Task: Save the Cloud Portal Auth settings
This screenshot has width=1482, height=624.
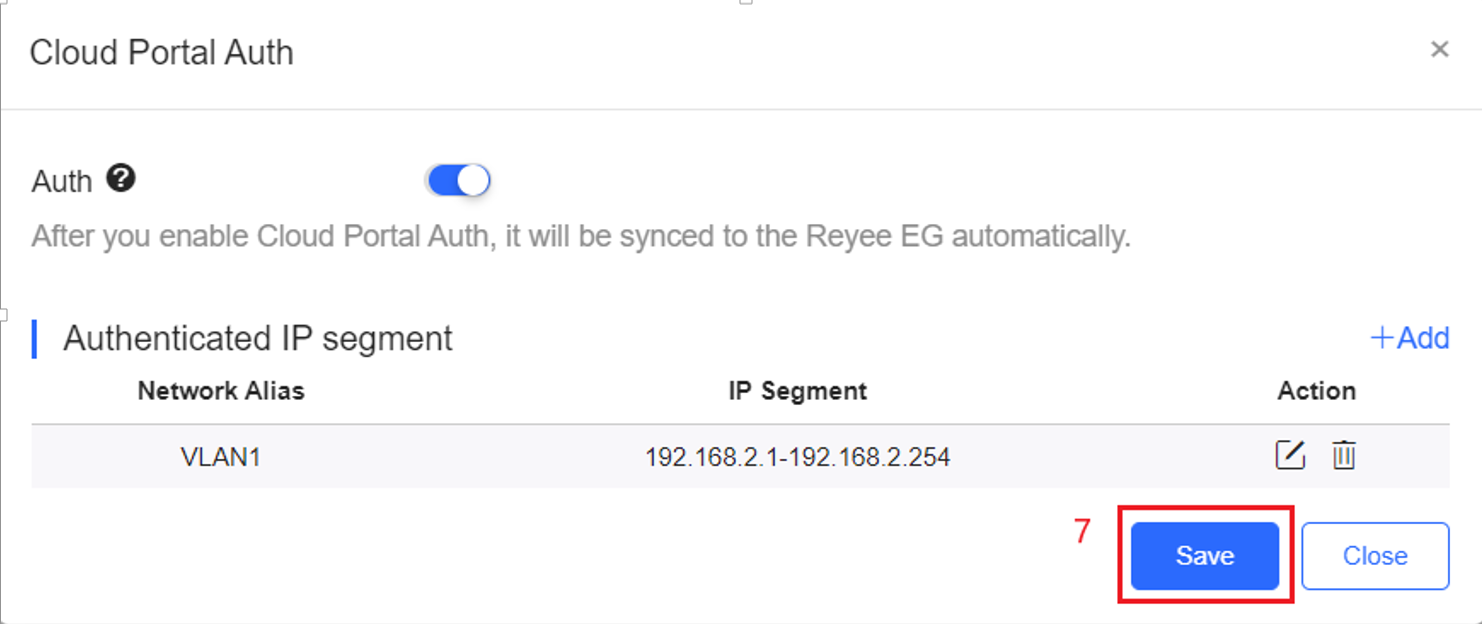Action: pyautogui.click(x=1205, y=556)
